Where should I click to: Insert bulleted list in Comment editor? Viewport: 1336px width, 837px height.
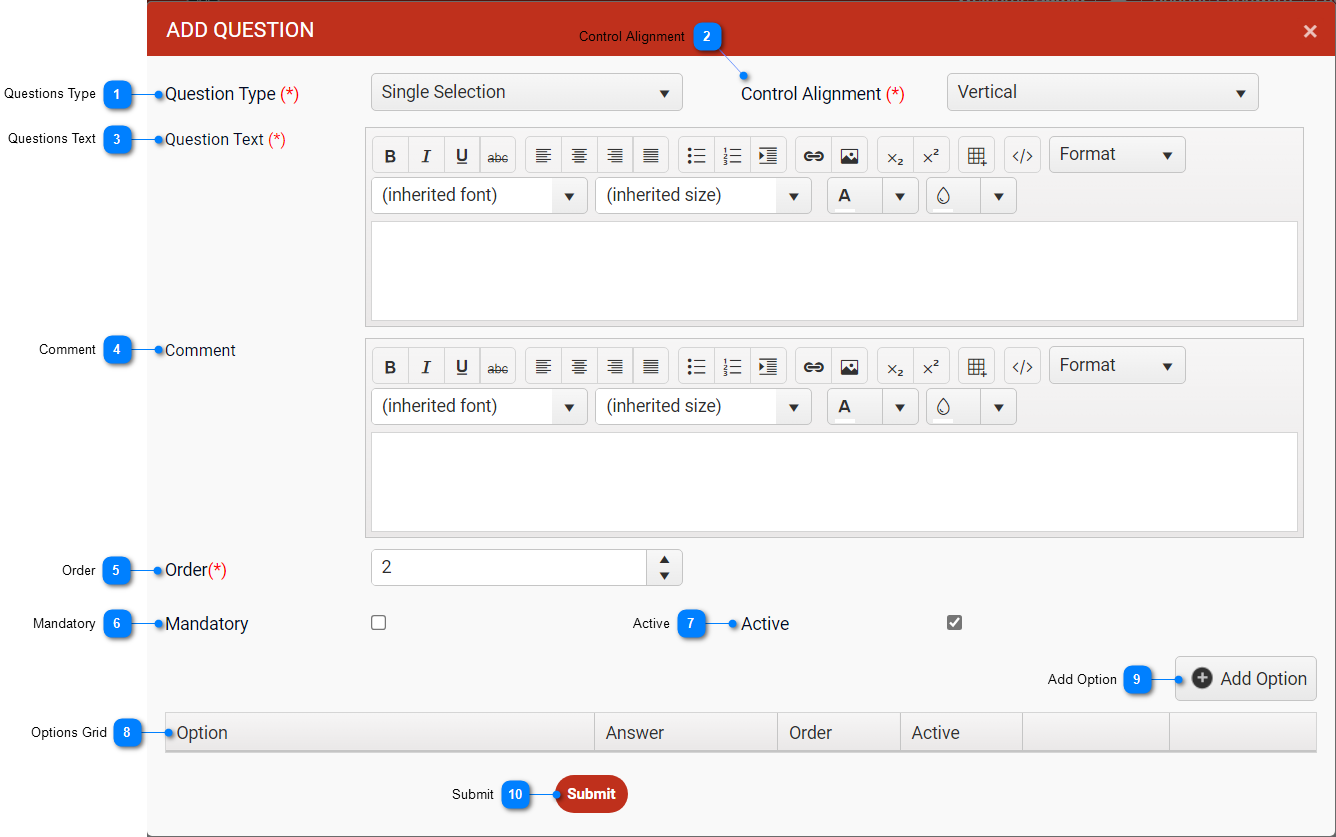point(697,366)
